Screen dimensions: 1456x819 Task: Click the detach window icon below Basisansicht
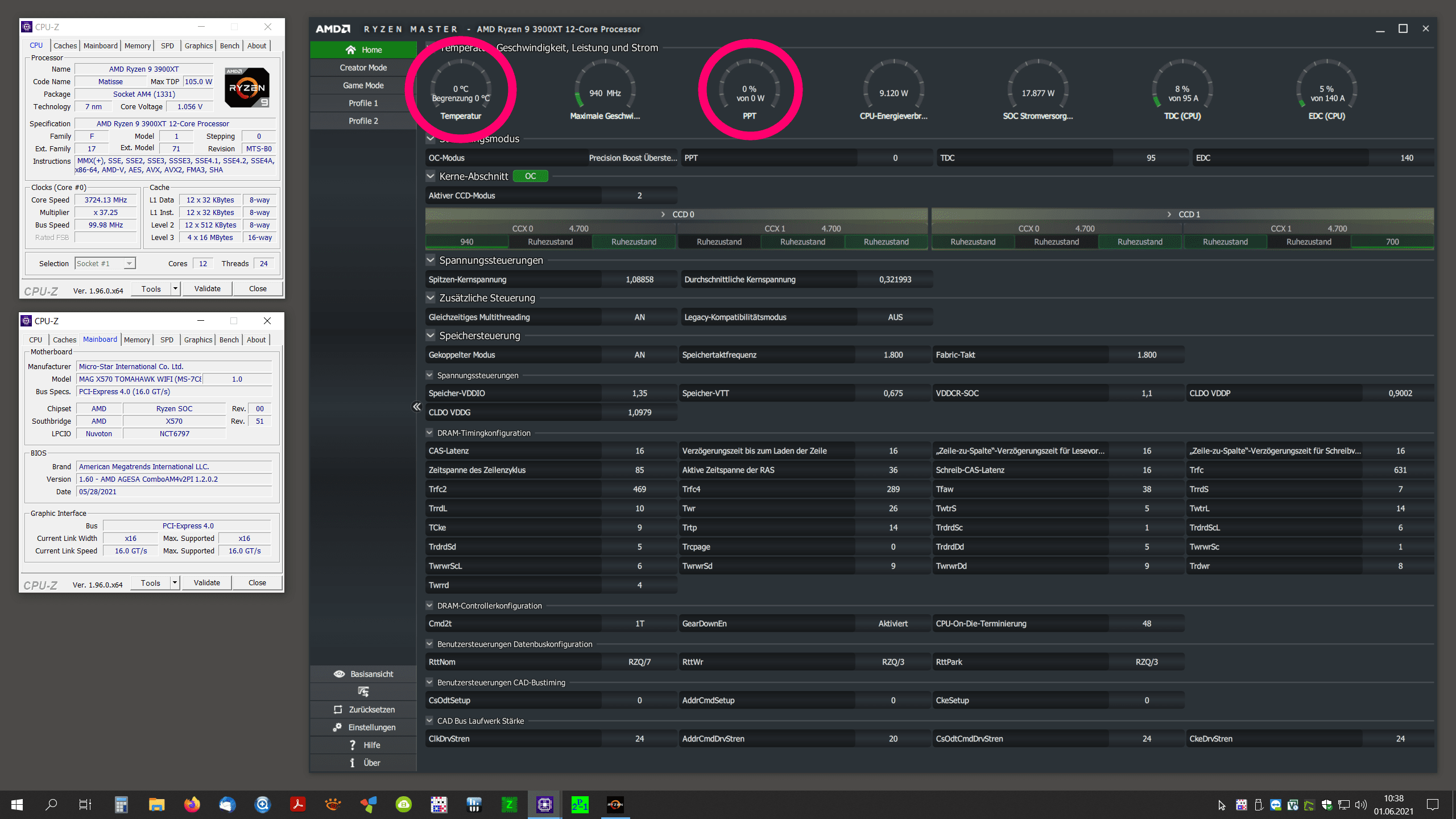tap(363, 692)
